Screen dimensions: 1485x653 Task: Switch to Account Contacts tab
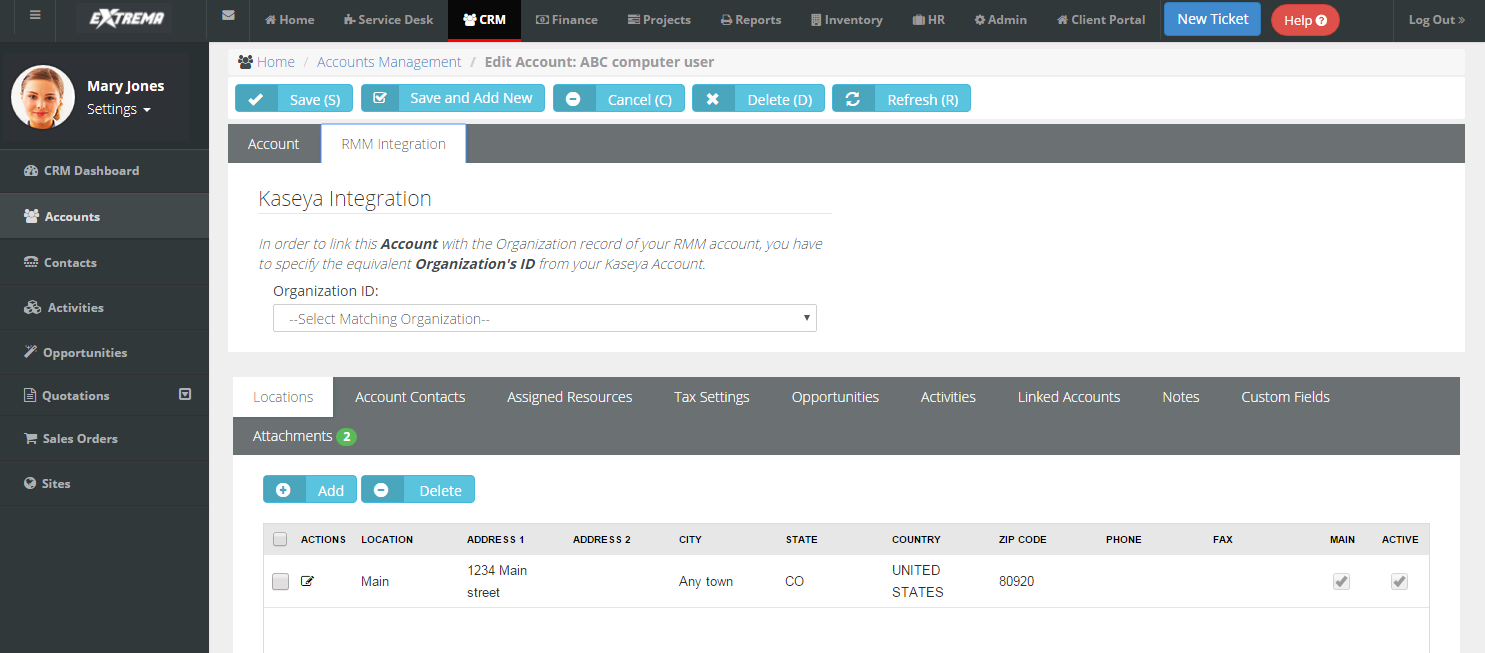[410, 397]
